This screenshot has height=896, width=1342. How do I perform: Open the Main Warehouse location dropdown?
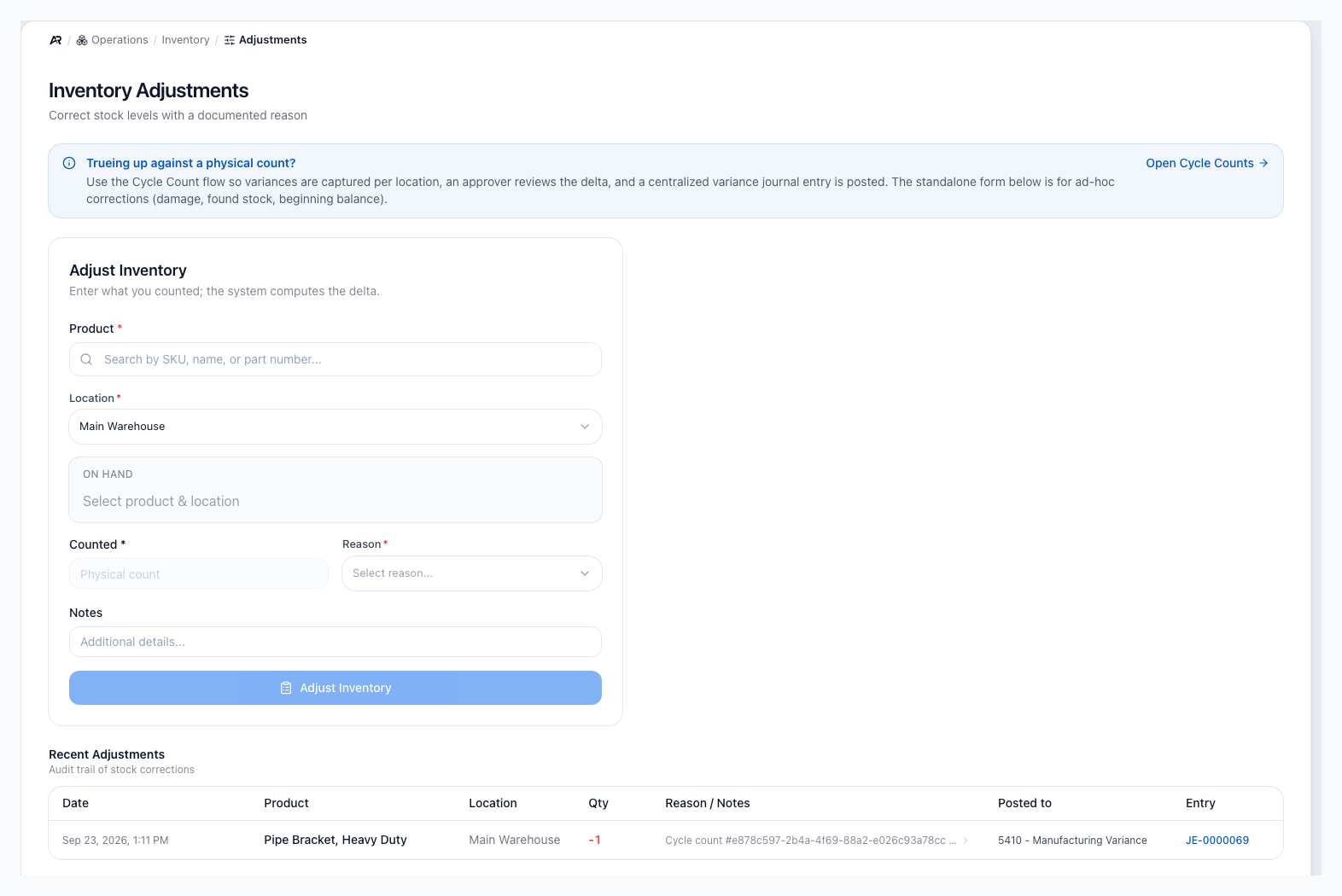coord(335,427)
